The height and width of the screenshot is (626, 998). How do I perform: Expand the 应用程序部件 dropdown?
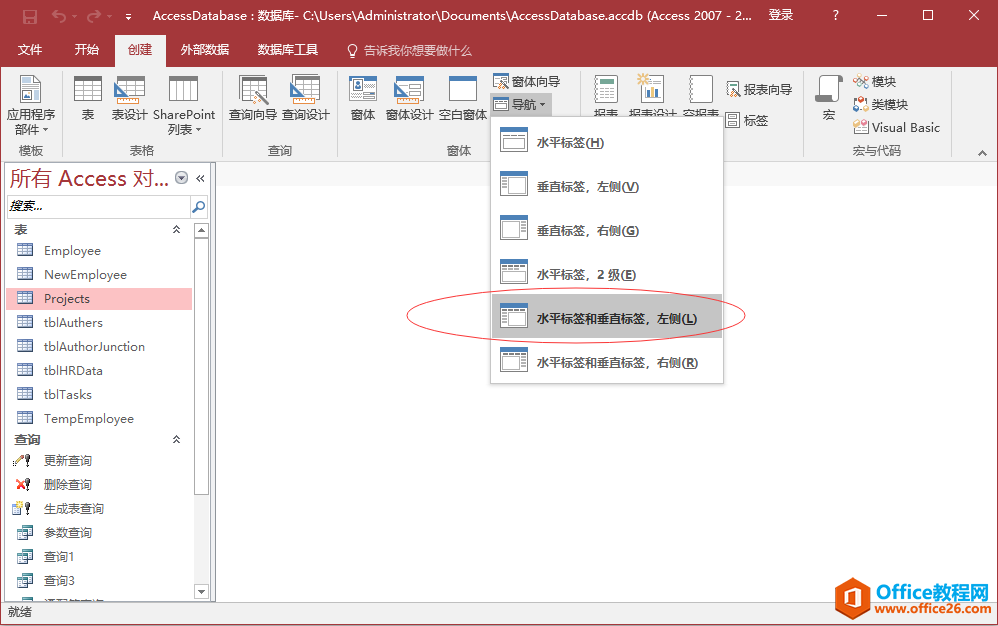tap(31, 108)
